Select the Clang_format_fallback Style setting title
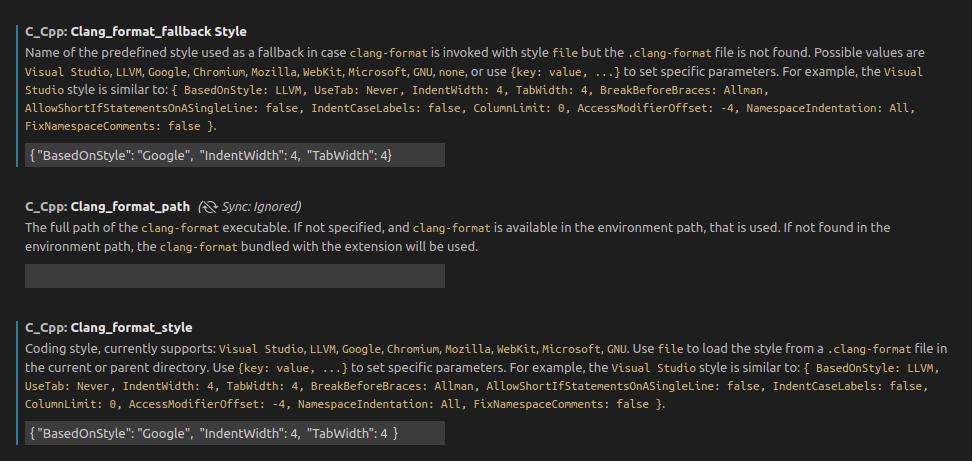Viewport: 972px width, 461px height. point(136,32)
